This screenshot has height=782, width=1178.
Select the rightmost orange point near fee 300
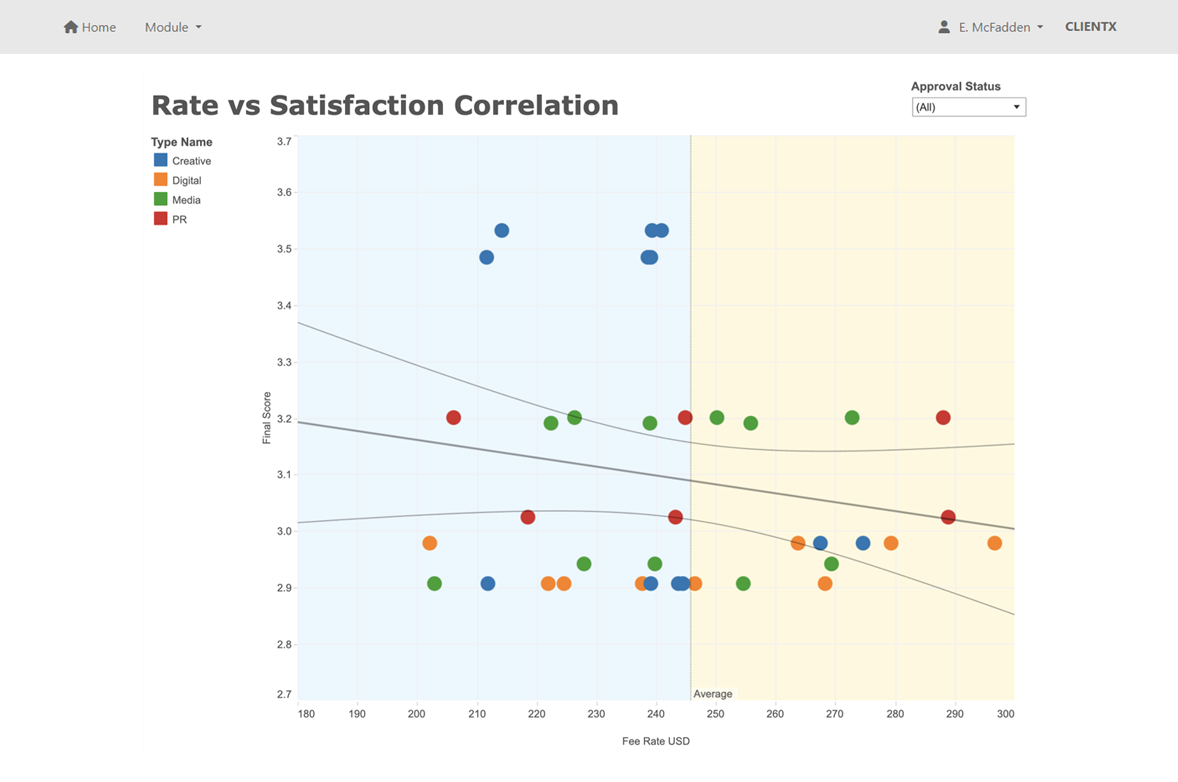tap(994, 543)
